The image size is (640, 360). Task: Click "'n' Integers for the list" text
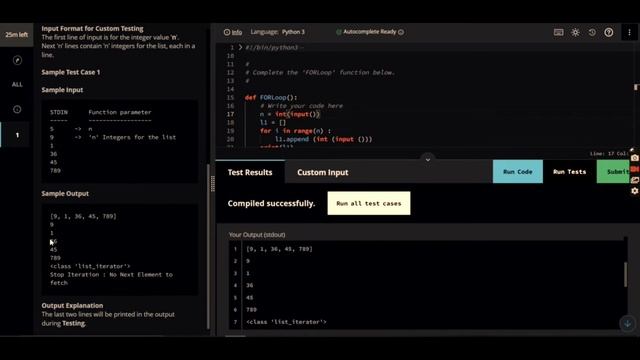(132, 137)
